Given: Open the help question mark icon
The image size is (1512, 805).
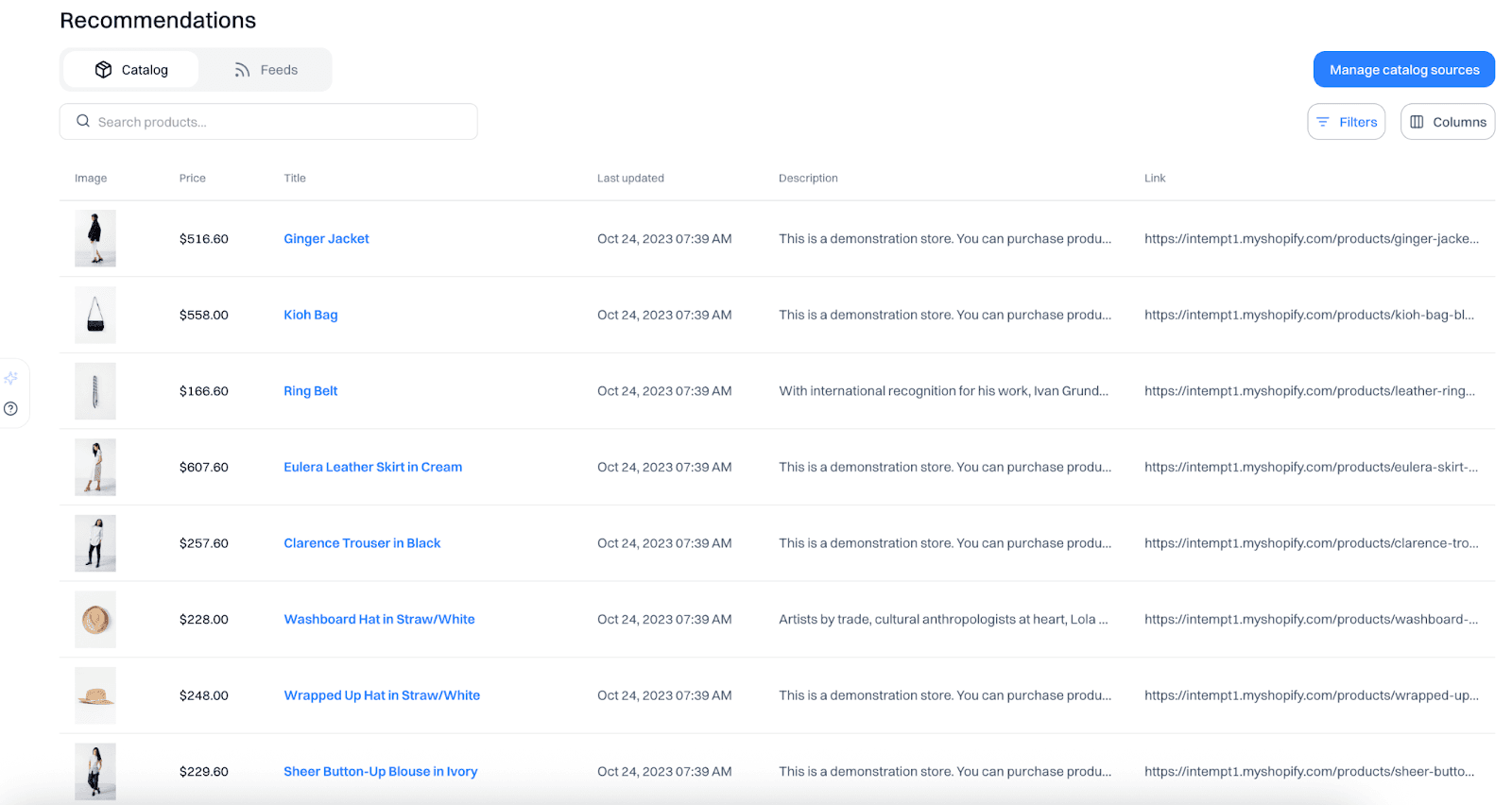Looking at the screenshot, I should coord(11,409).
